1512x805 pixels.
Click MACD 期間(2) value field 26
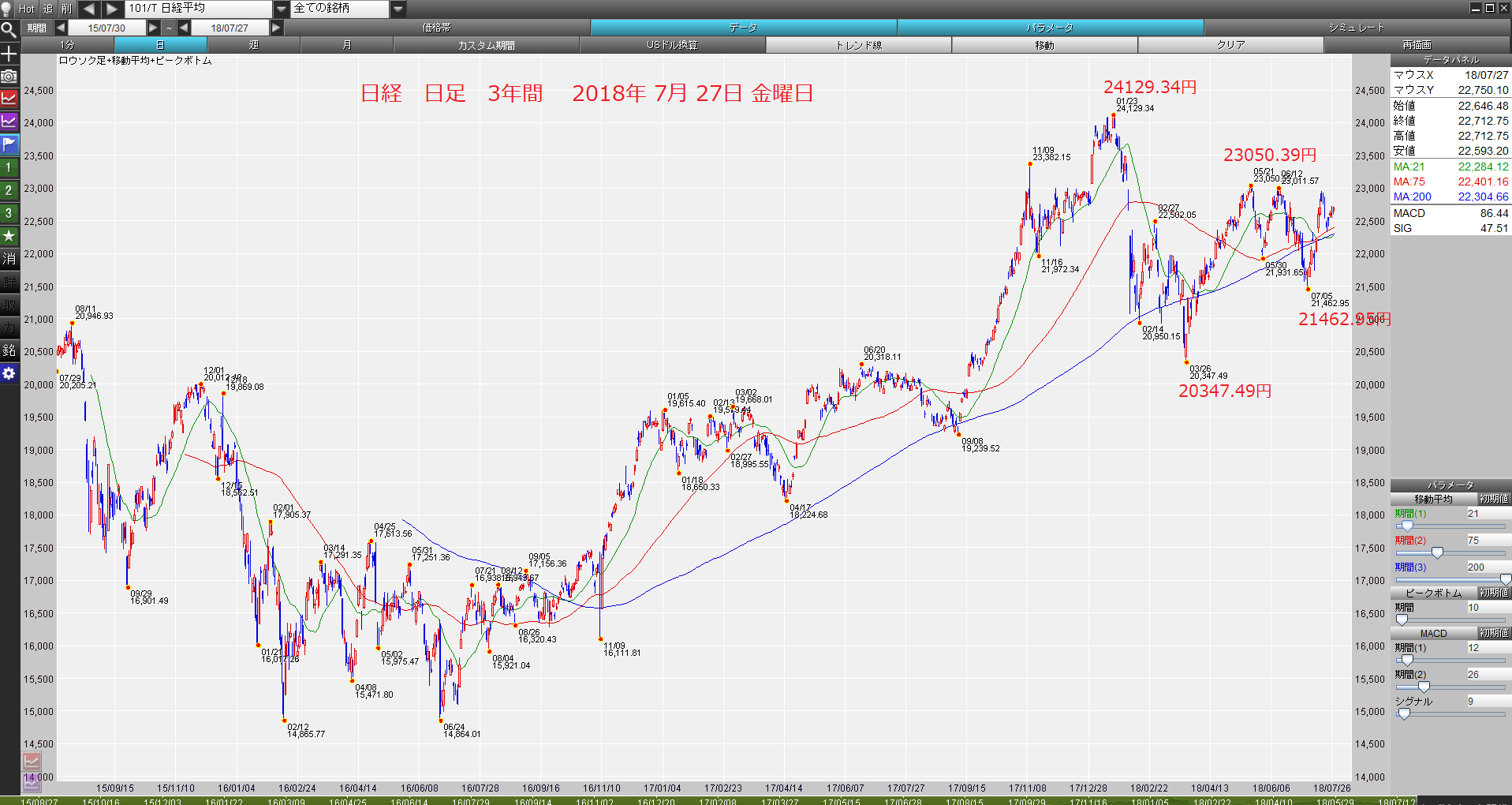point(1488,675)
